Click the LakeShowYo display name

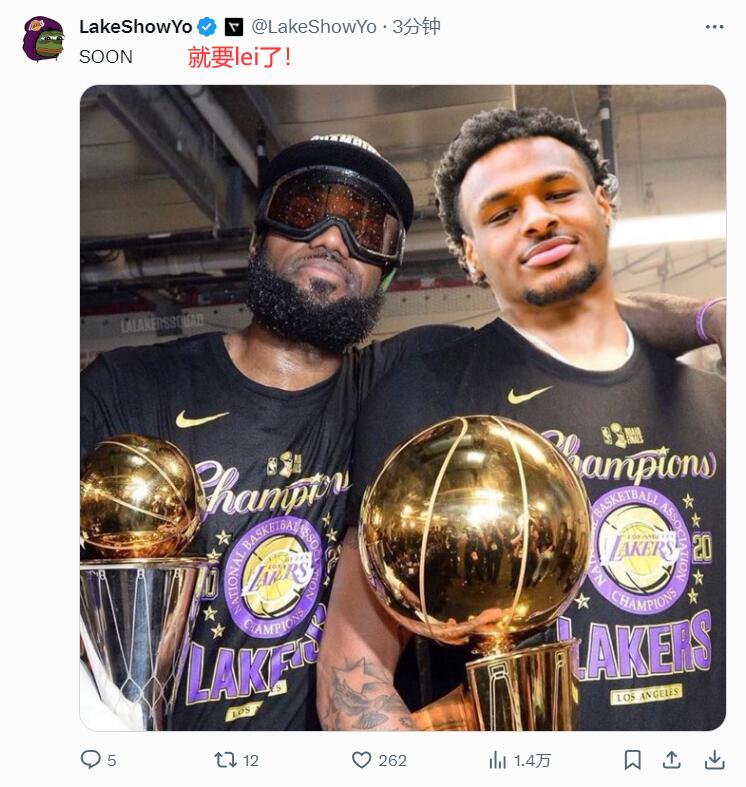pyautogui.click(x=135, y=27)
